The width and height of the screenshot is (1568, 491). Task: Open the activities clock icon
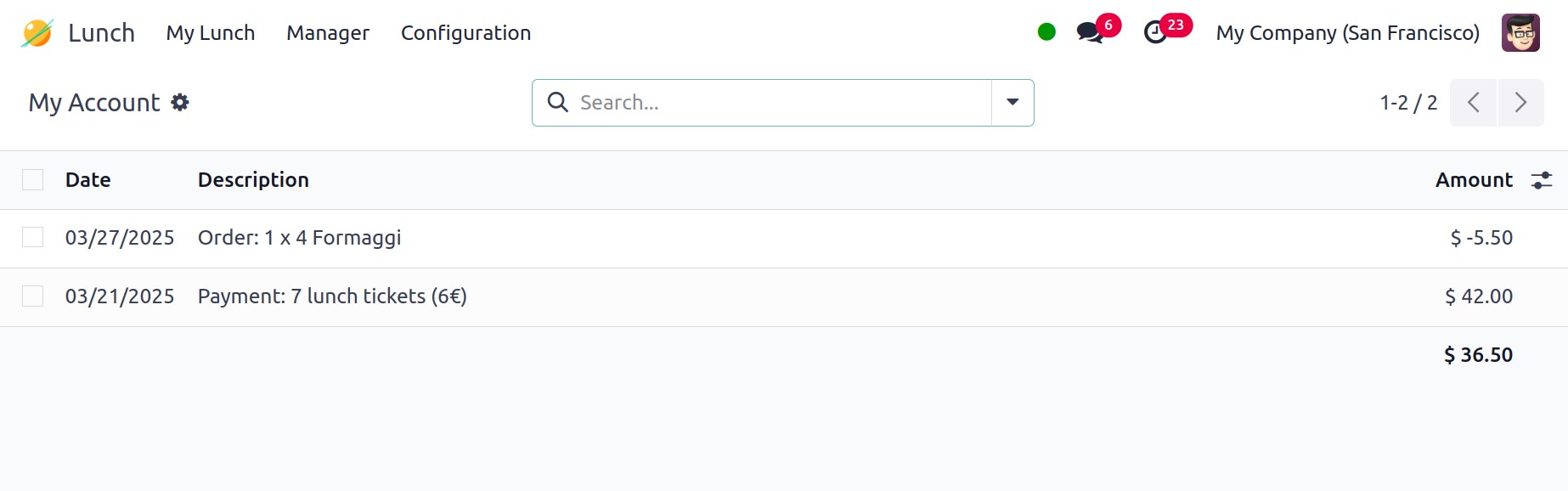(x=1155, y=33)
